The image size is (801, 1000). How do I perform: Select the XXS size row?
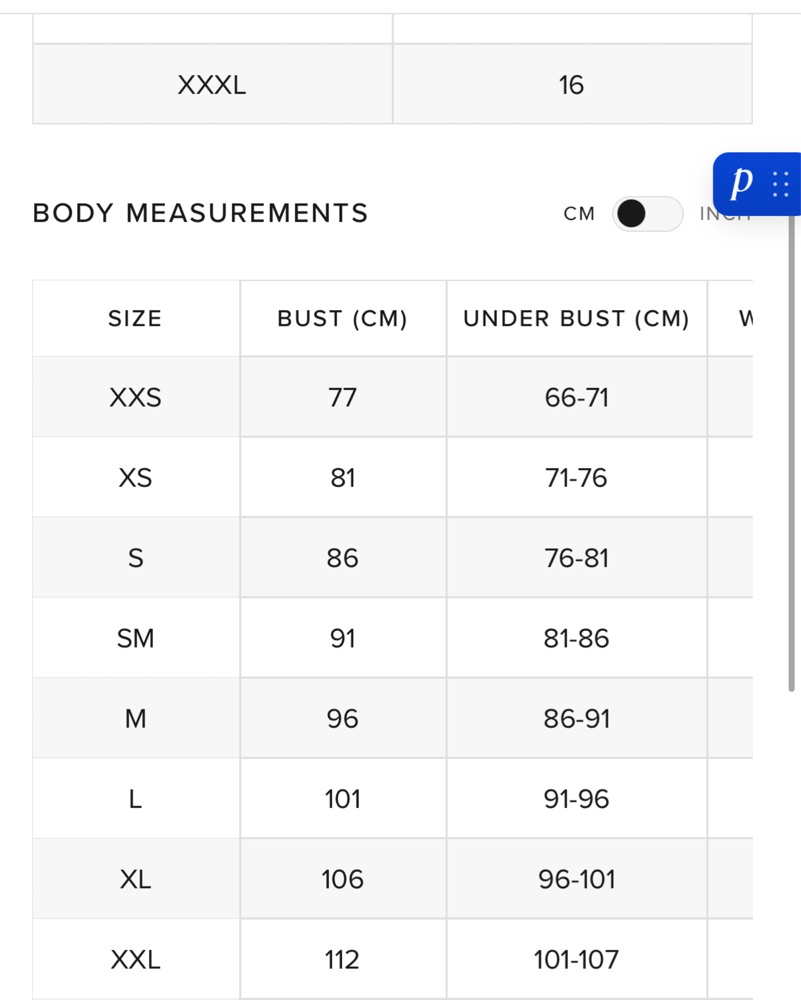pyautogui.click(x=393, y=397)
